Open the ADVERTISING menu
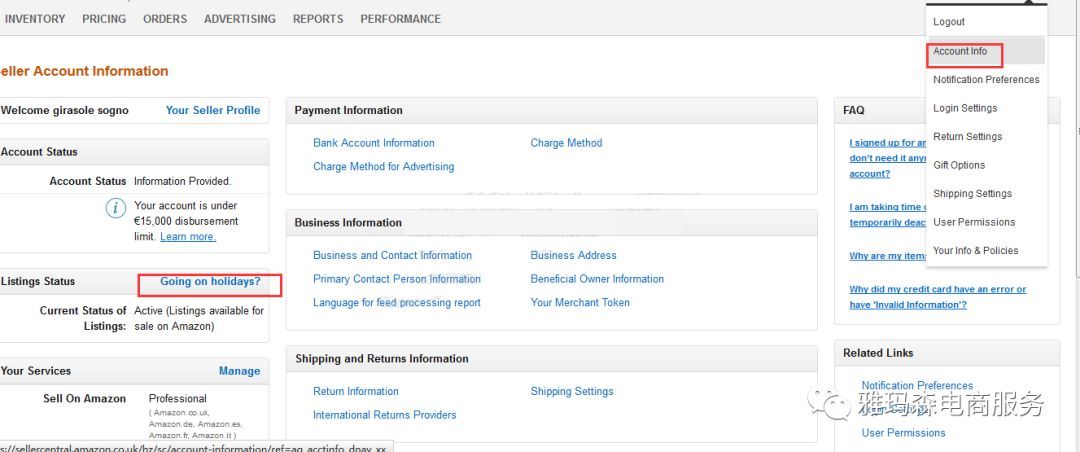The height and width of the screenshot is (452, 1080). (x=240, y=19)
